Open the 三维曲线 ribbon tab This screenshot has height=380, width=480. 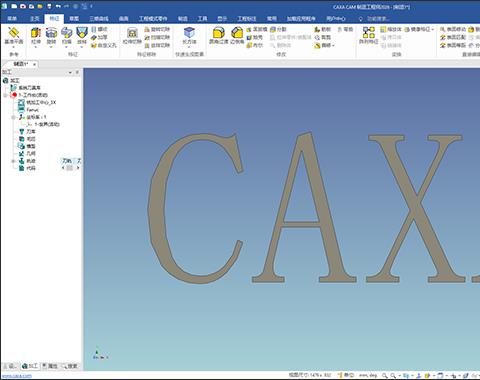99,18
